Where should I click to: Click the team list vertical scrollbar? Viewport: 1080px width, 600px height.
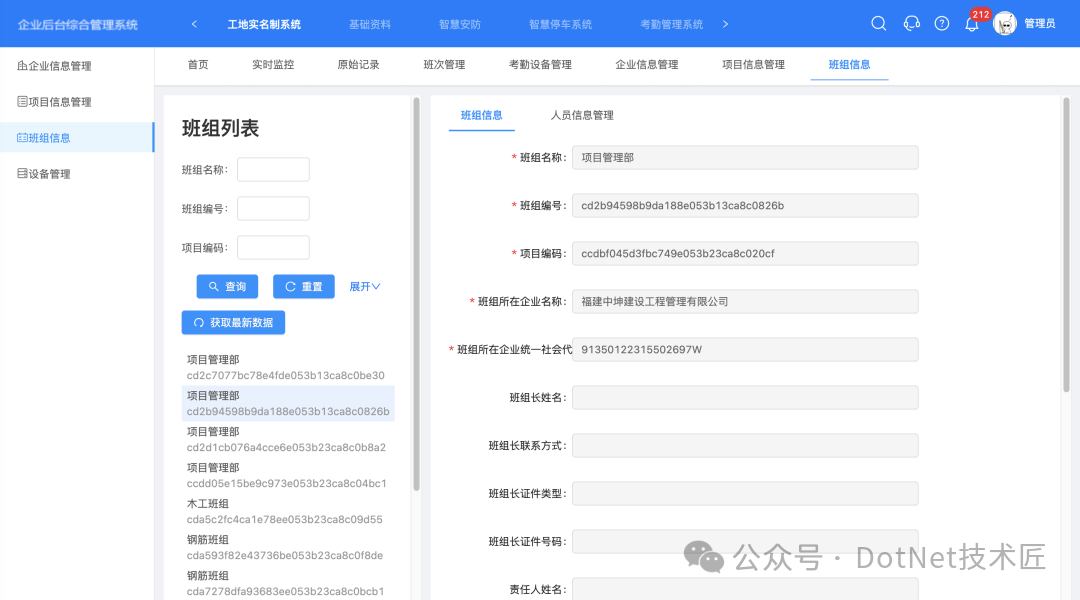(416, 294)
